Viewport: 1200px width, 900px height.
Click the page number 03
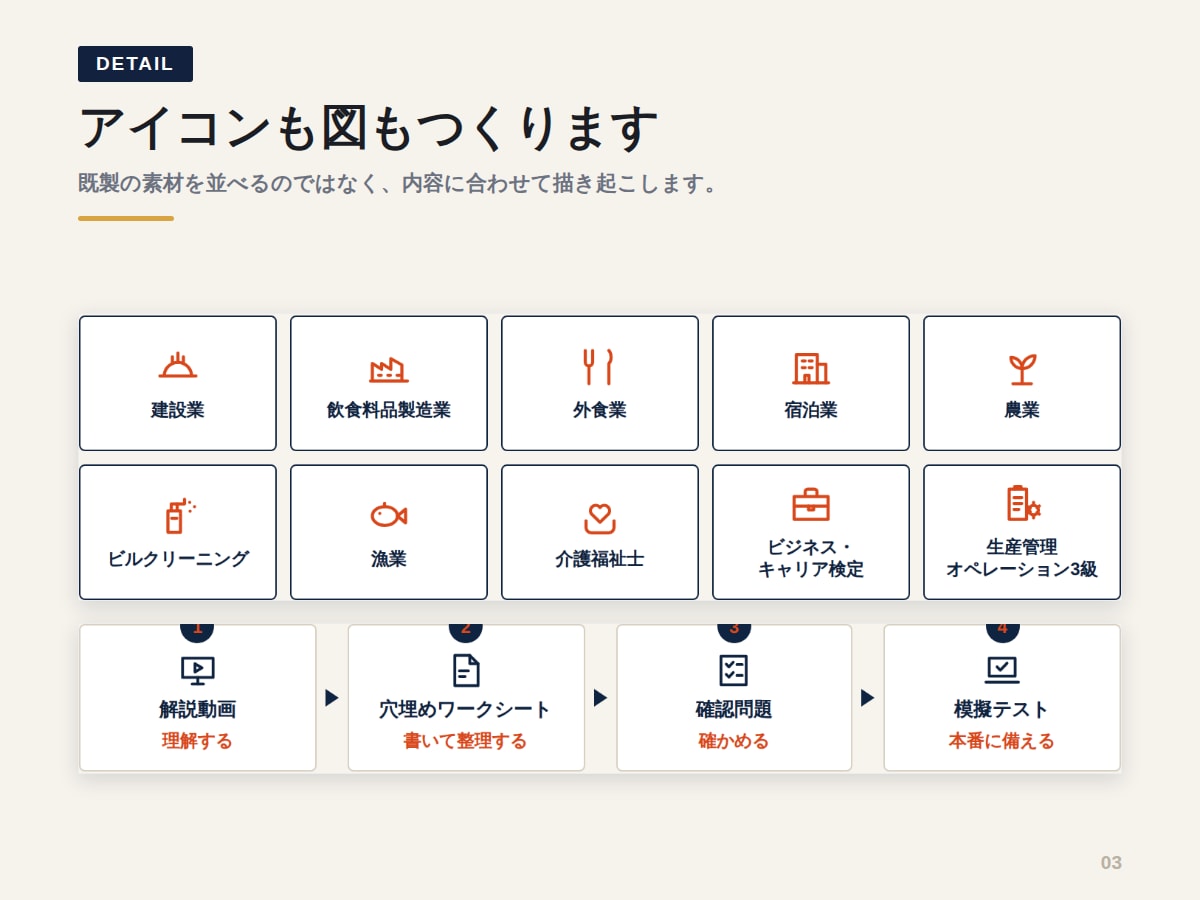(1111, 863)
